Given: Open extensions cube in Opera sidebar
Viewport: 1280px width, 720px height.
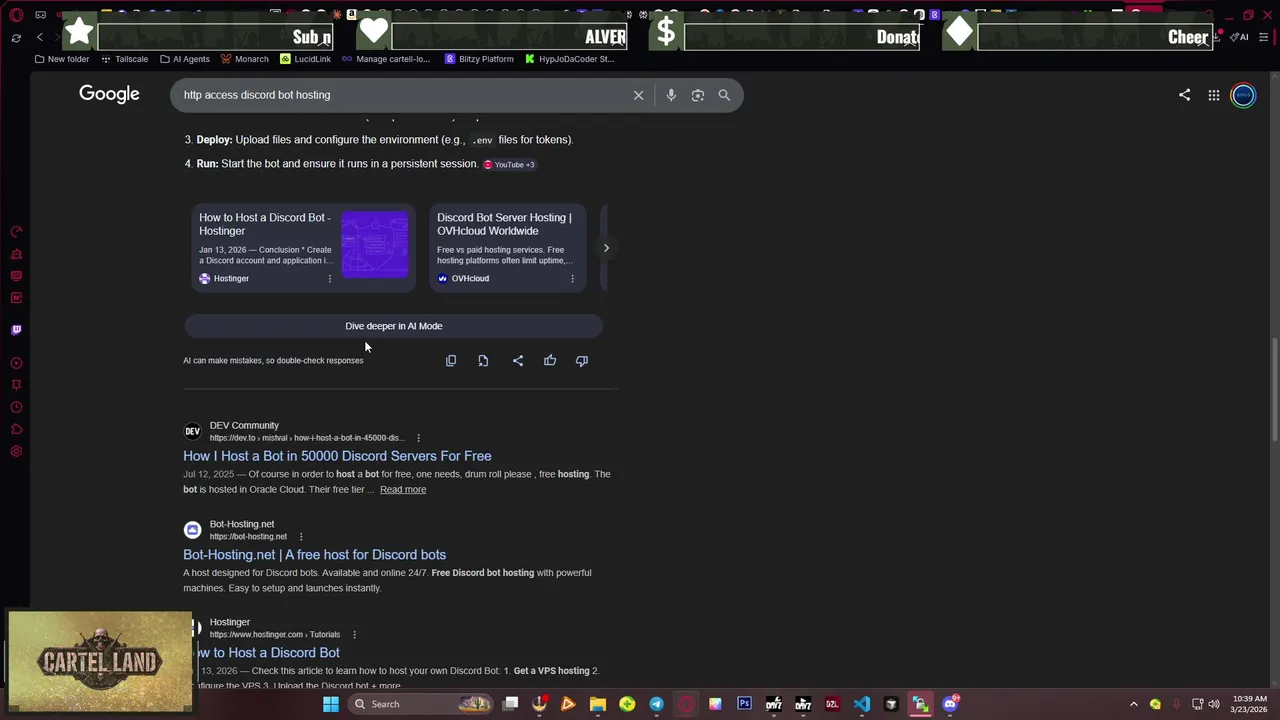Looking at the screenshot, I should [x=16, y=429].
